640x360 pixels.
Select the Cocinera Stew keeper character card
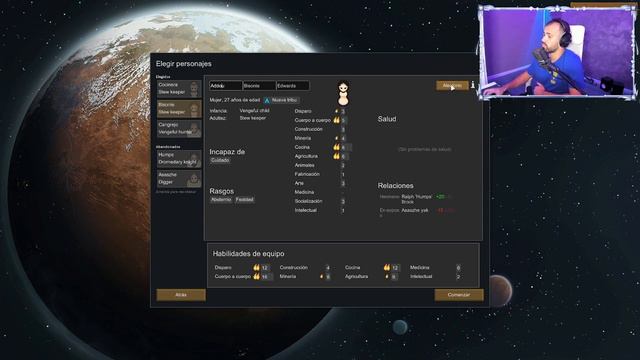point(179,89)
